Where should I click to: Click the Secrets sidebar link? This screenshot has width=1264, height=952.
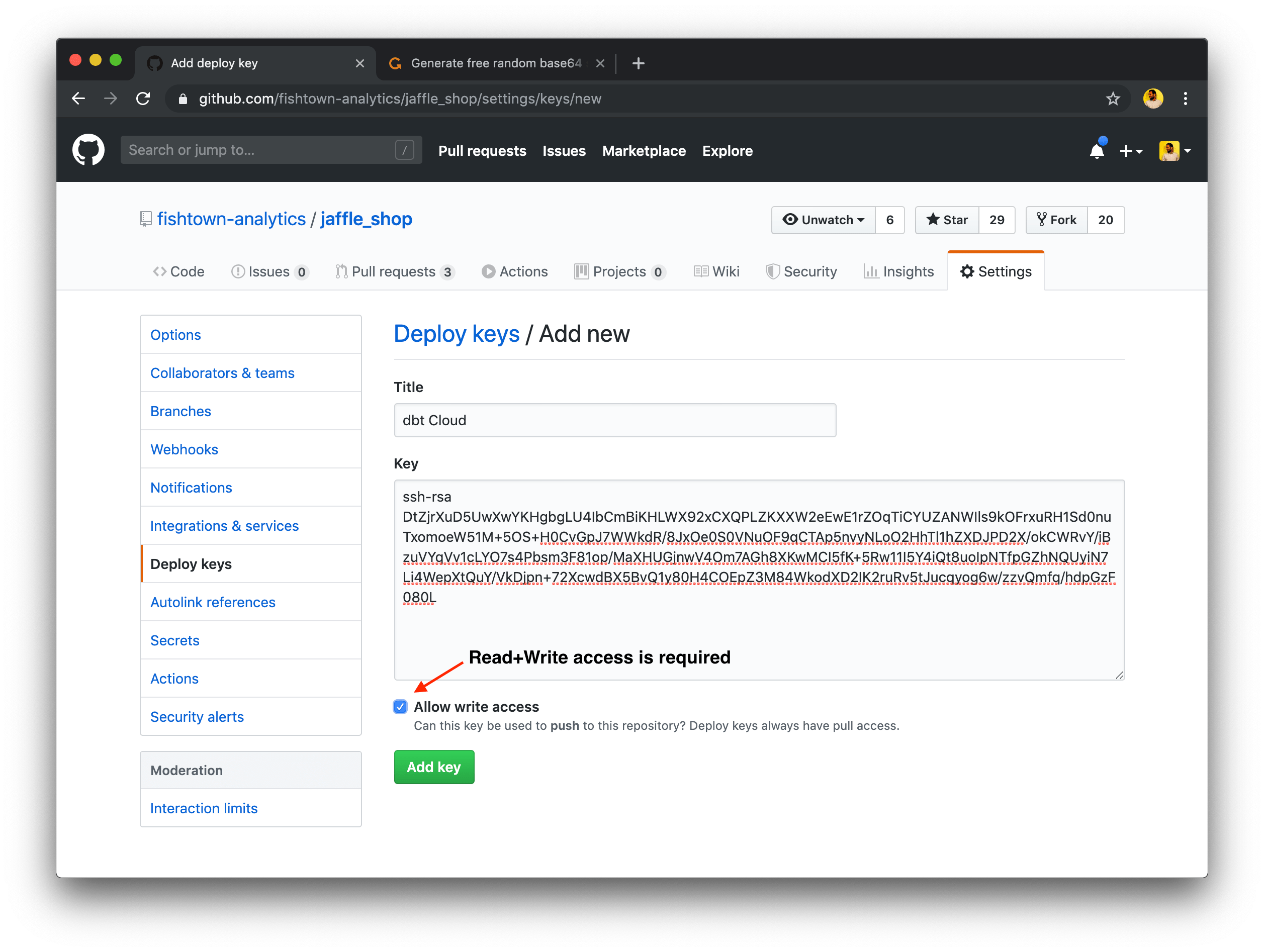click(174, 640)
